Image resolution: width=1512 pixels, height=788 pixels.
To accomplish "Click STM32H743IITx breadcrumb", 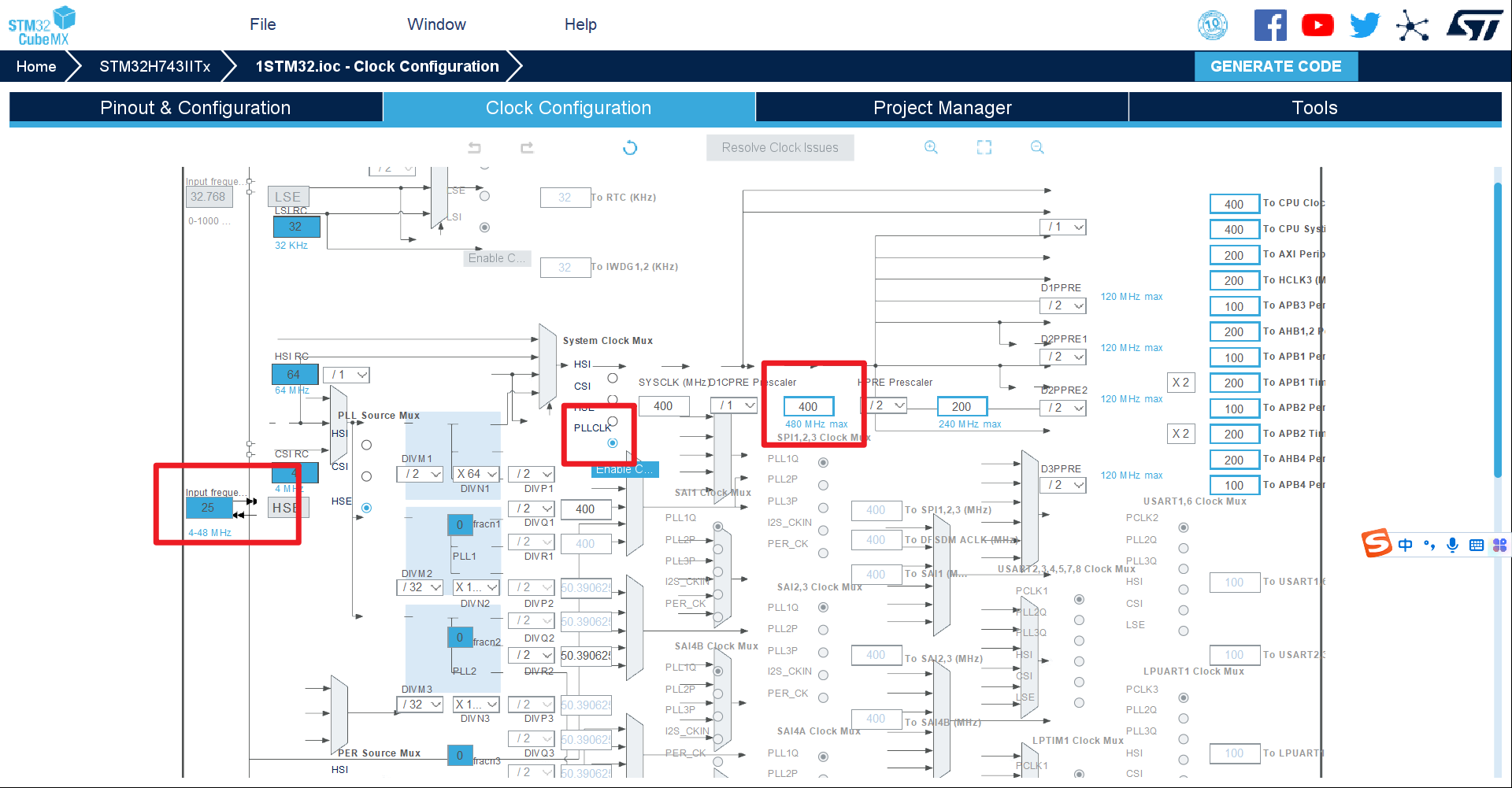I will pos(154,66).
